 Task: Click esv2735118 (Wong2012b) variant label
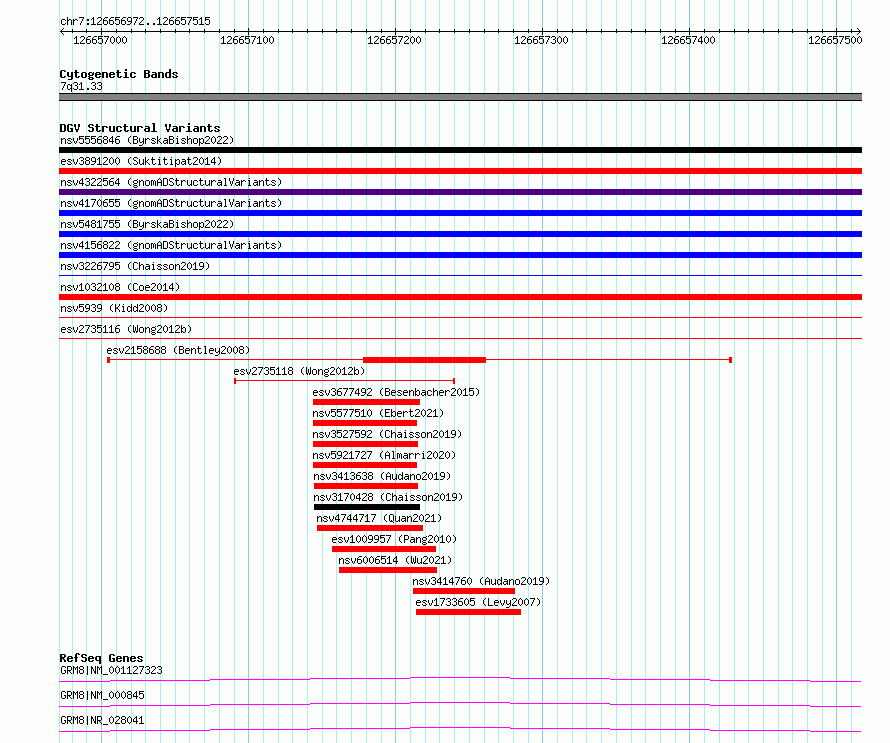tap(299, 371)
